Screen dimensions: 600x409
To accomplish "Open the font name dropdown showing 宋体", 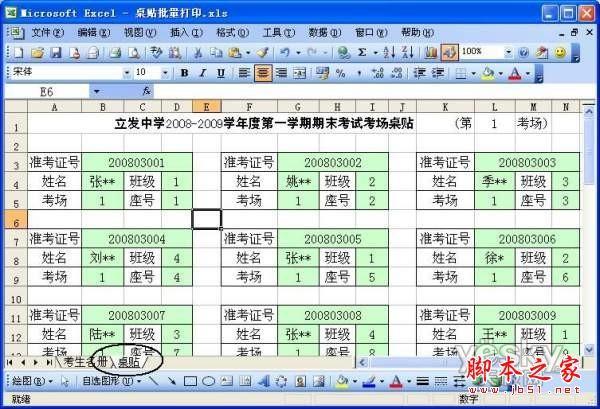I will click(x=126, y=73).
